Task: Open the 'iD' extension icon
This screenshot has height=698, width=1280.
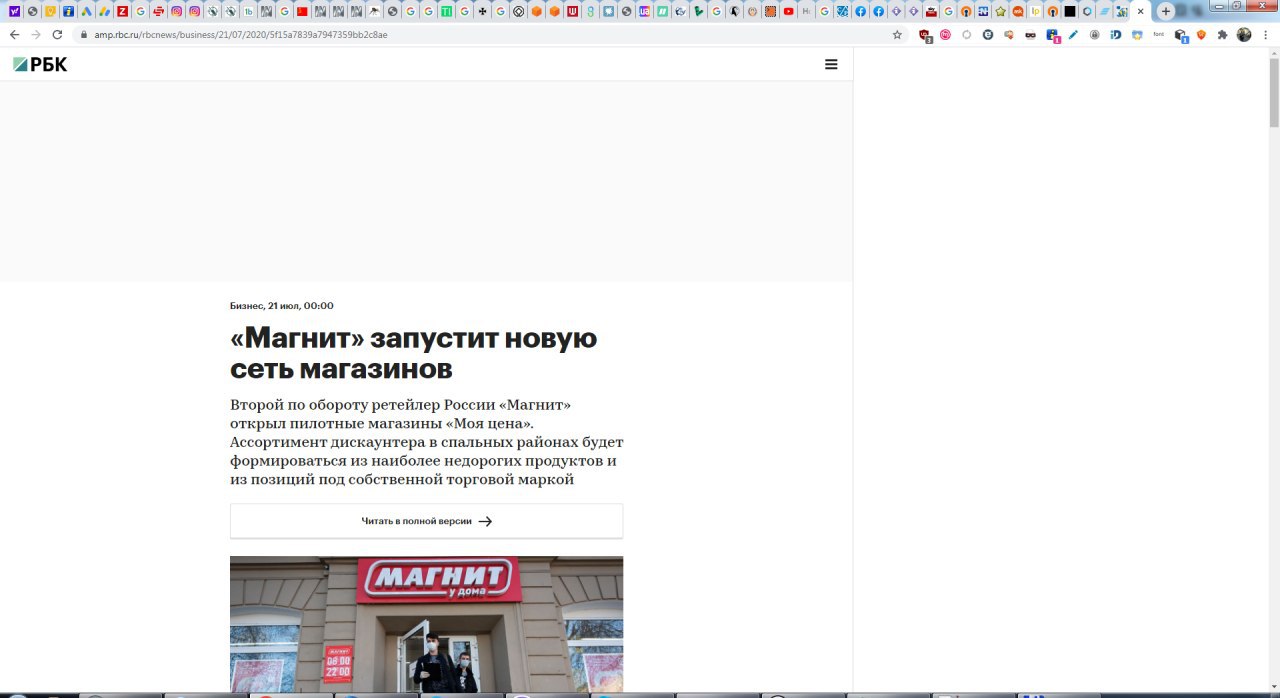Action: click(1116, 34)
